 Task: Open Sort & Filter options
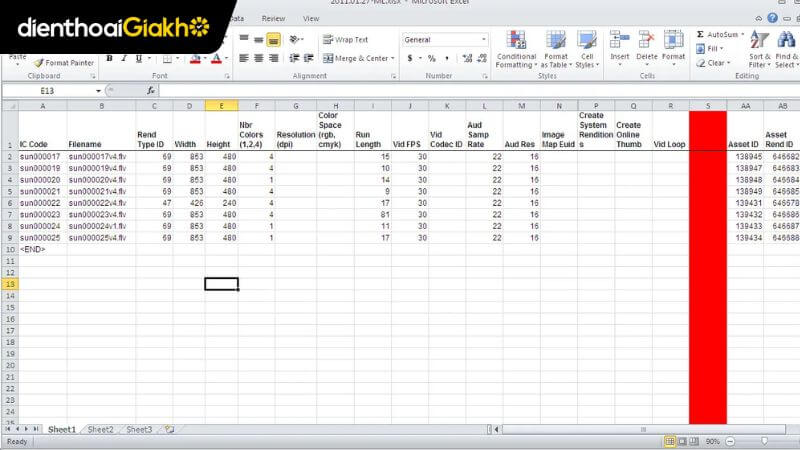(x=759, y=49)
